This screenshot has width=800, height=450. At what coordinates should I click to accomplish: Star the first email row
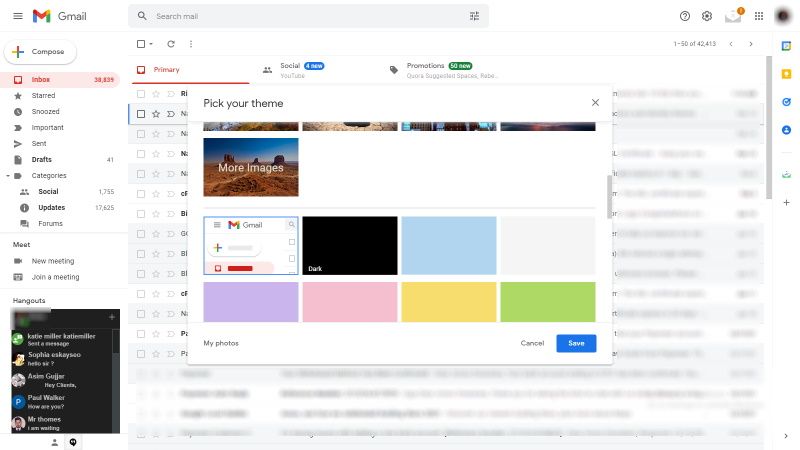[156, 94]
